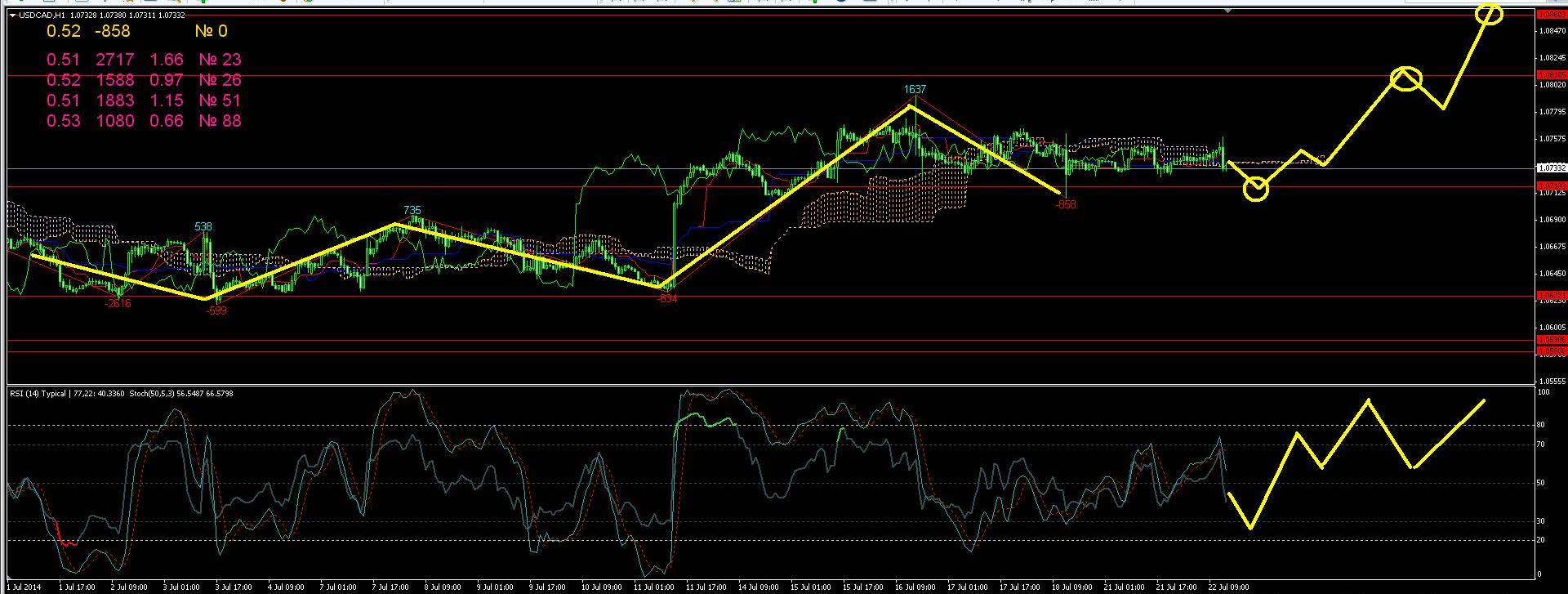Select the 538 swing high label
The width and height of the screenshot is (1568, 594).
click(x=203, y=226)
